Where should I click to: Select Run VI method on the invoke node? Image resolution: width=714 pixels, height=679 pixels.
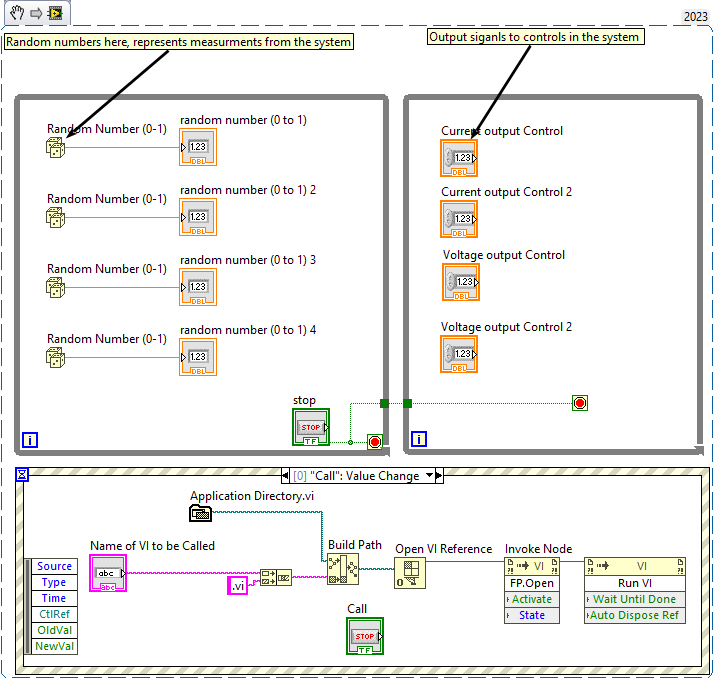point(634,583)
